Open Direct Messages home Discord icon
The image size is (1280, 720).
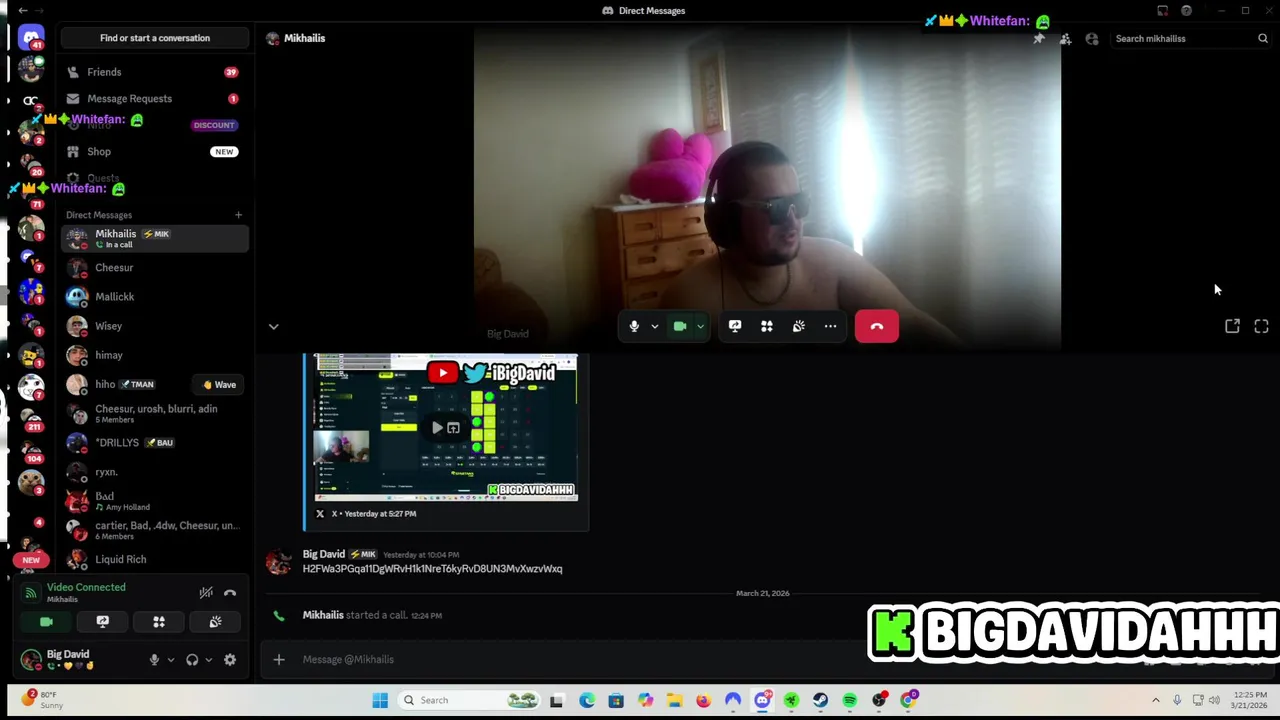pyautogui.click(x=31, y=39)
